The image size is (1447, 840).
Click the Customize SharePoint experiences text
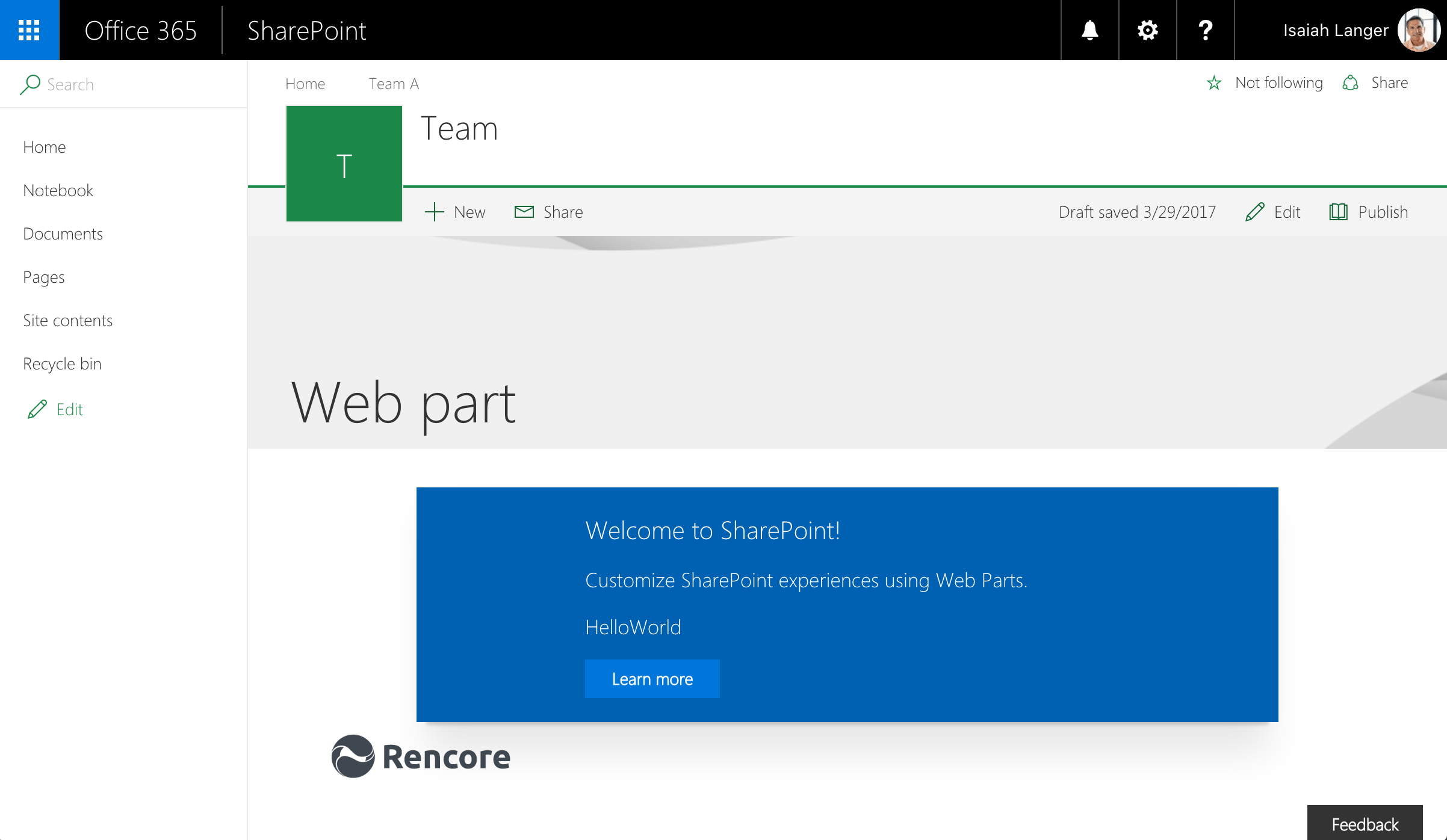pyautogui.click(x=806, y=580)
